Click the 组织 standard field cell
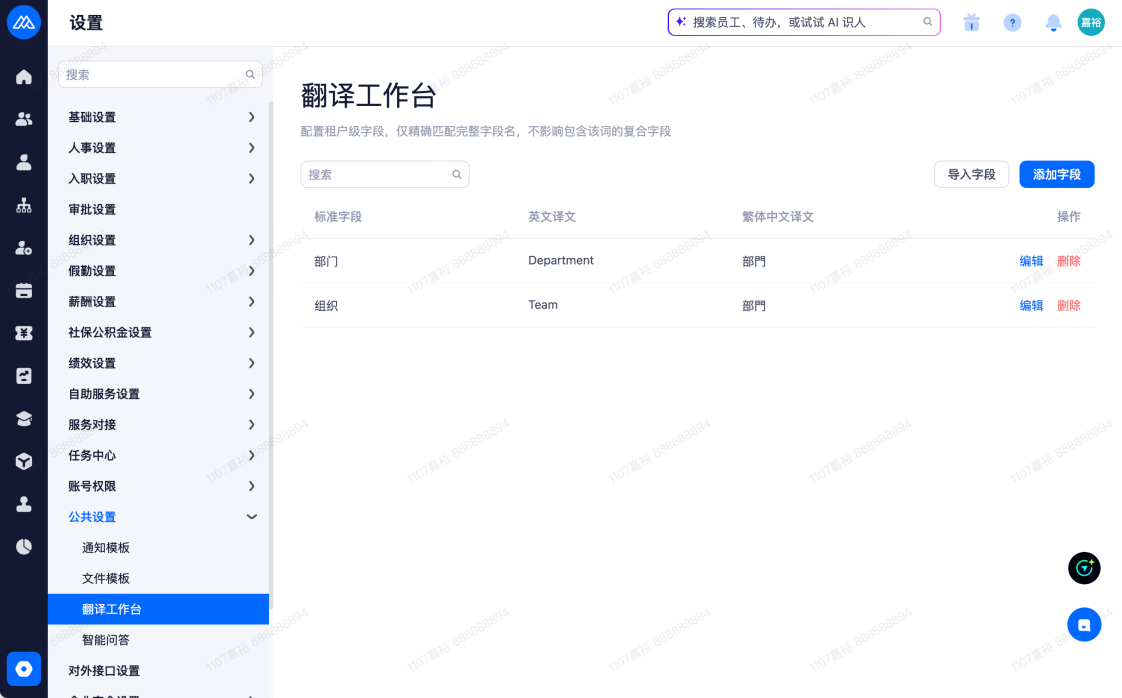The height and width of the screenshot is (698, 1122). coord(326,306)
